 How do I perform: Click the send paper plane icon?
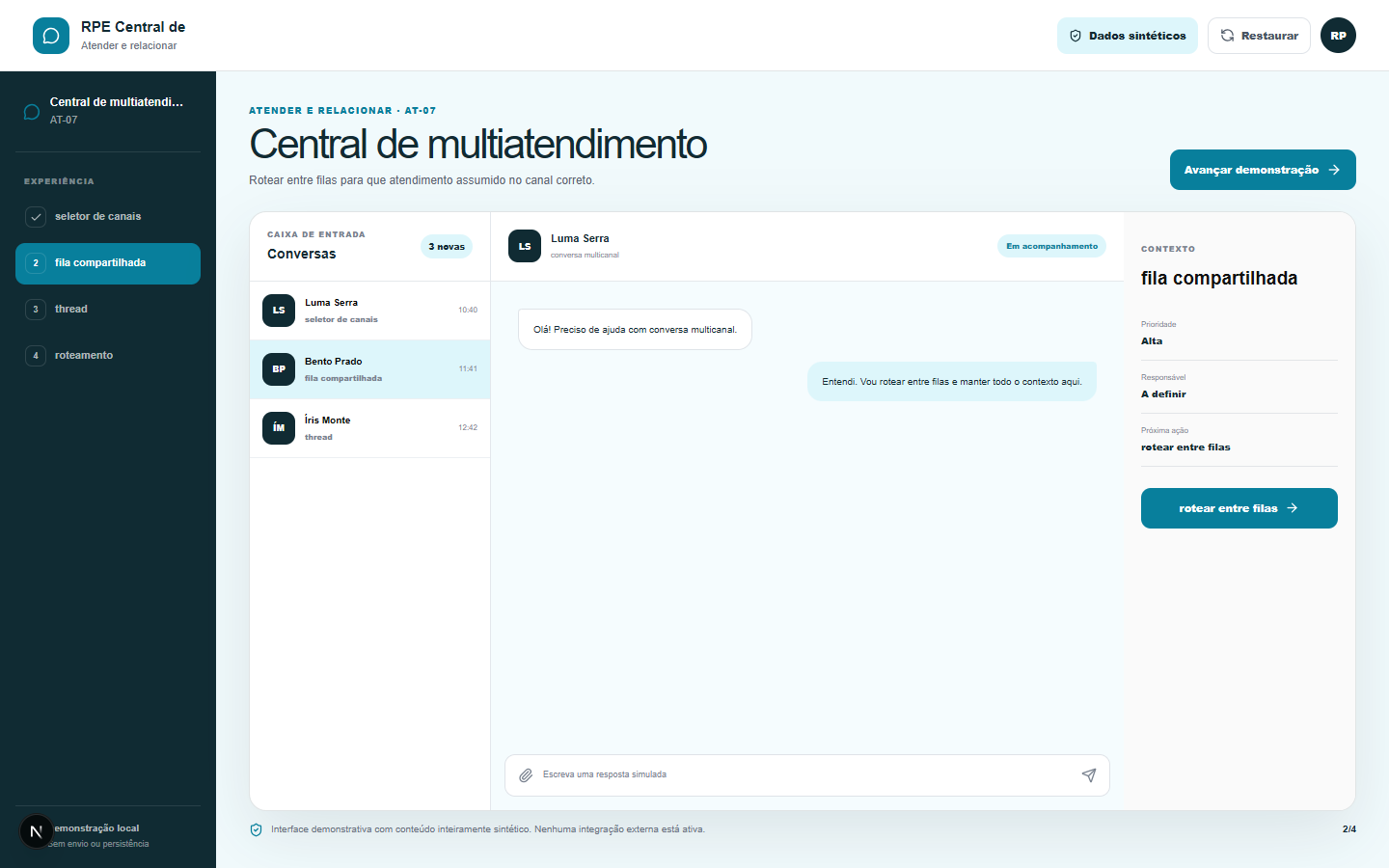pos(1089,775)
